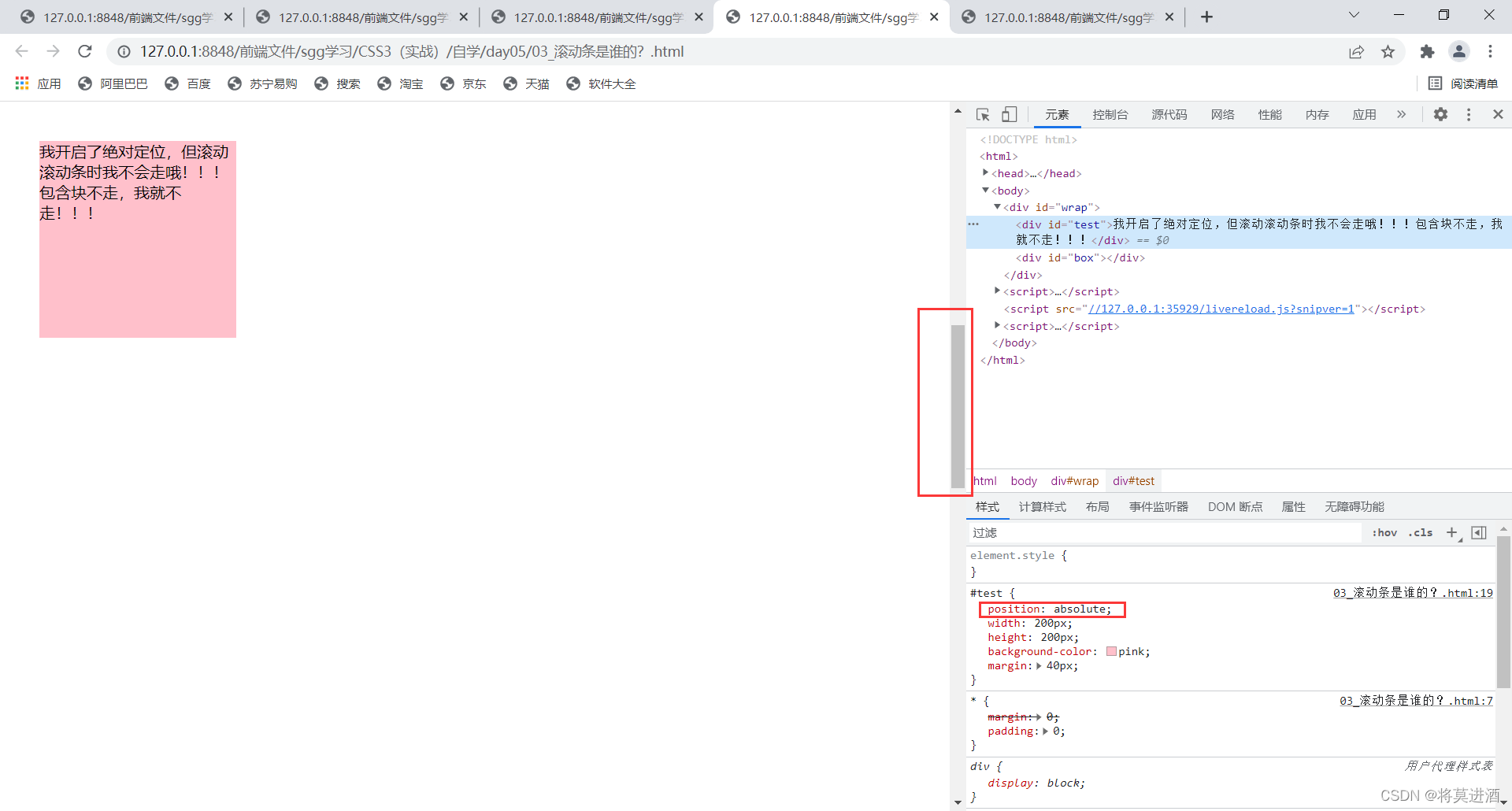The height and width of the screenshot is (811, 1512).
Task: Select the div id="box" node
Action: 1080,257
